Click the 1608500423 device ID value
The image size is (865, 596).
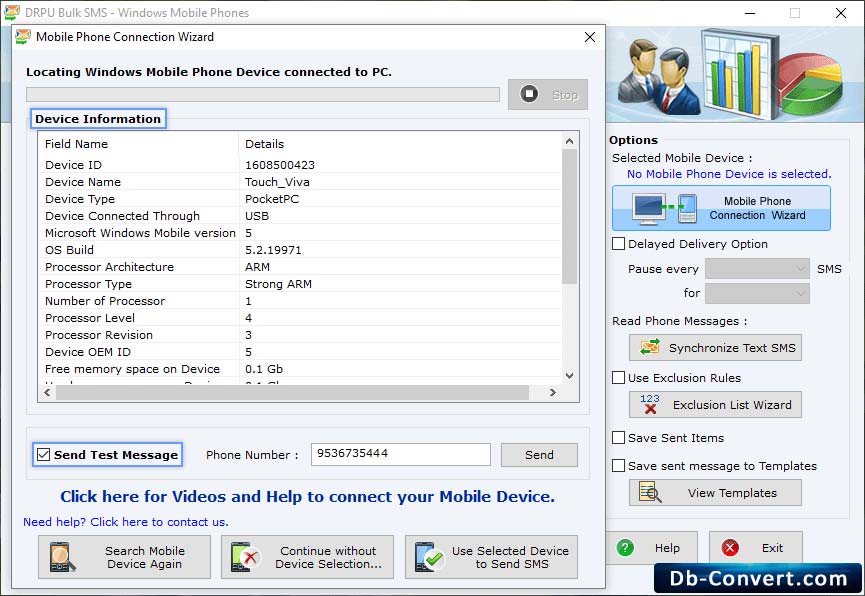tap(280, 165)
